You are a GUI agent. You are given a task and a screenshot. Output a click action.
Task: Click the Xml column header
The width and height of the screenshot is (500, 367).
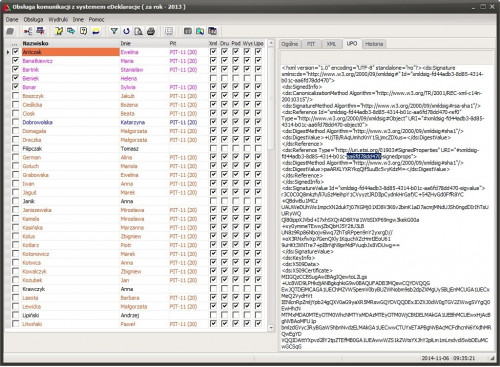[x=213, y=43]
